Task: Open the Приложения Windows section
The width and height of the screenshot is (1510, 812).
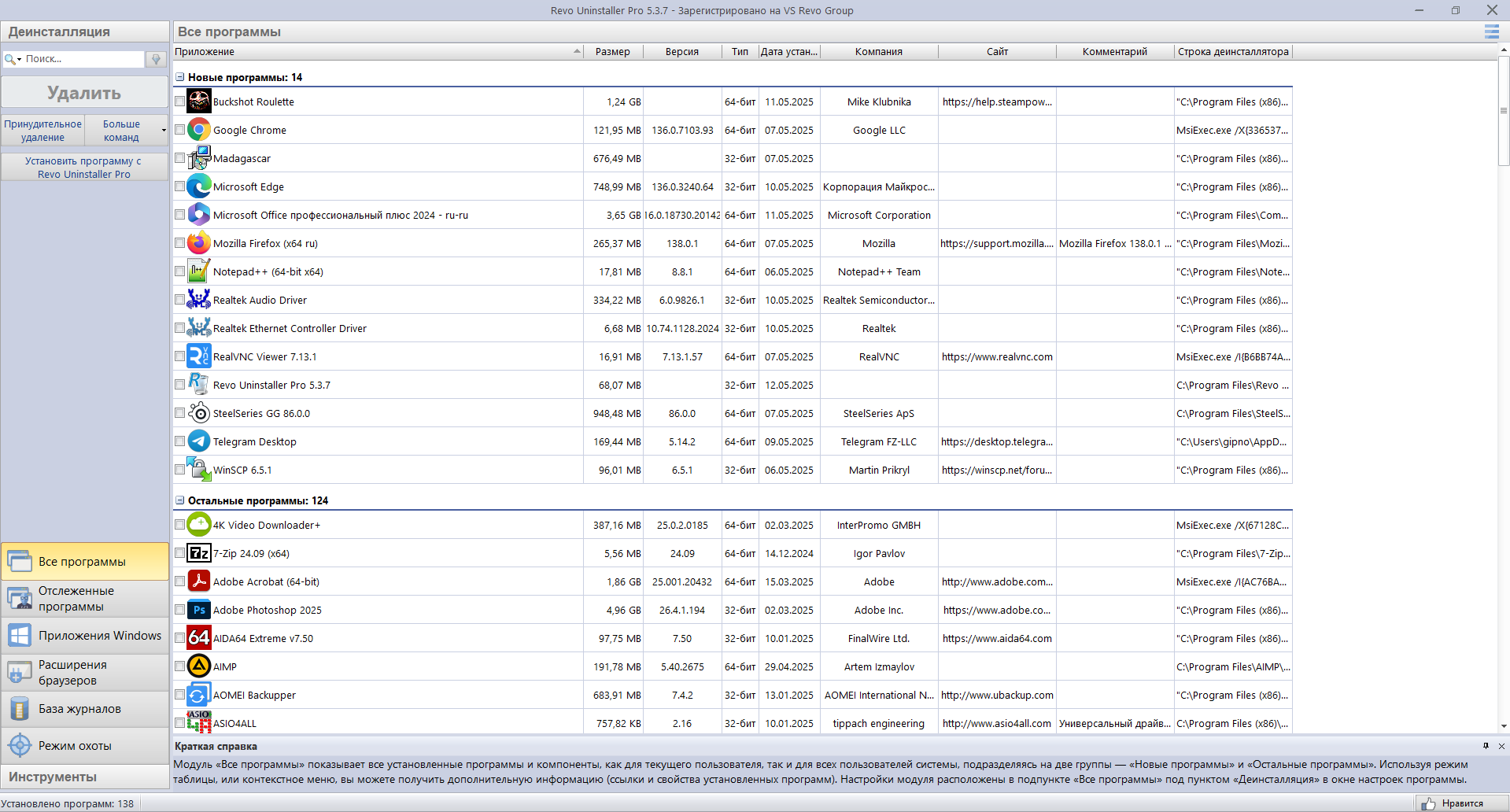Action: tap(85, 636)
